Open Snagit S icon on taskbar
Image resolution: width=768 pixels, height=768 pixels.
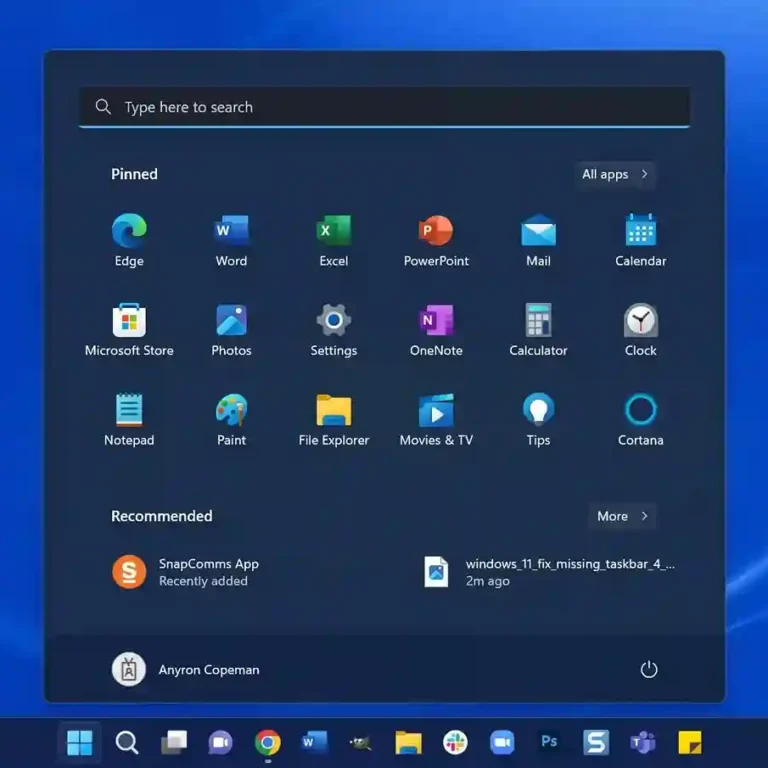(x=596, y=742)
